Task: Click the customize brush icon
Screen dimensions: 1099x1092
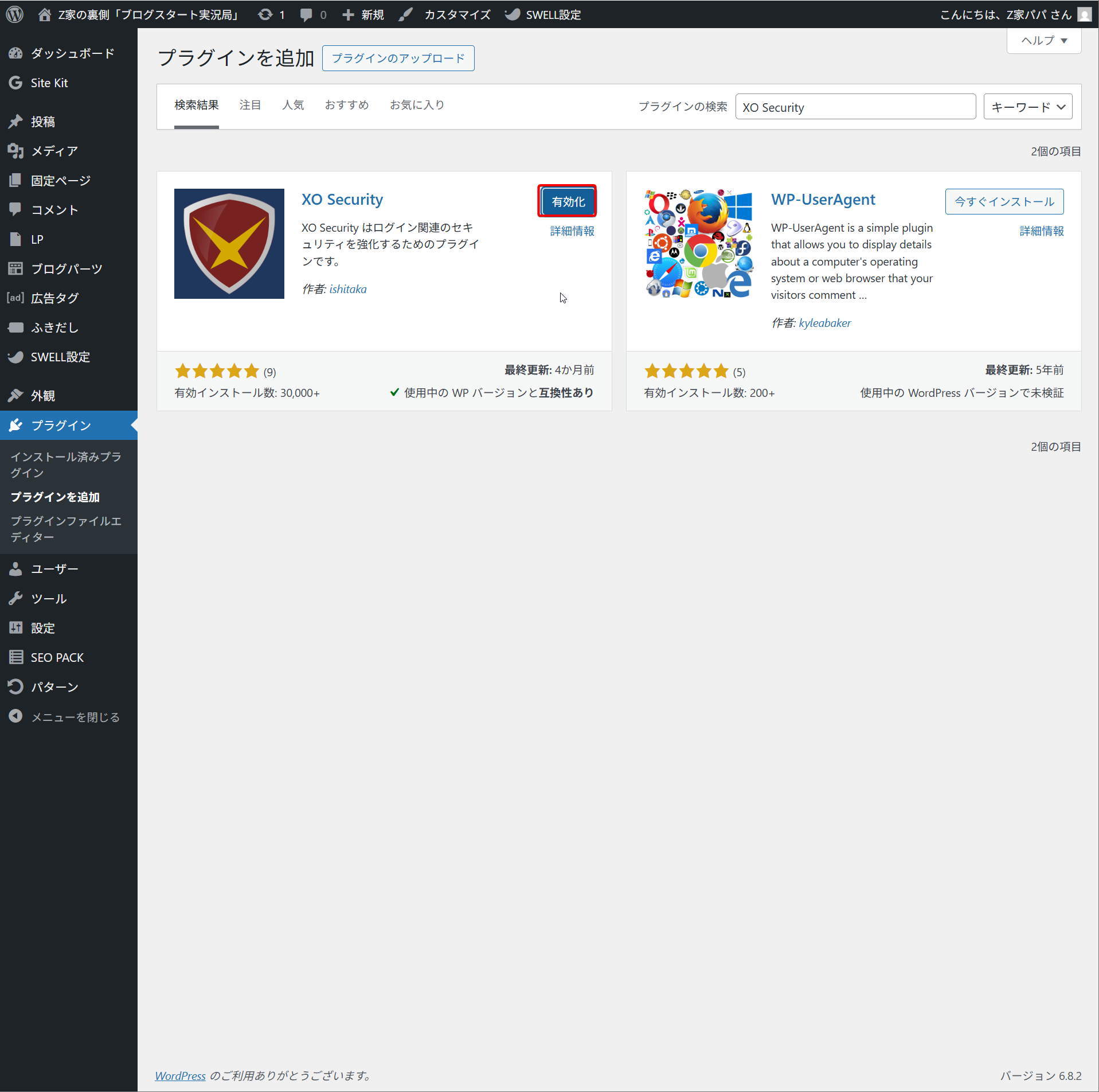Action: click(x=406, y=14)
